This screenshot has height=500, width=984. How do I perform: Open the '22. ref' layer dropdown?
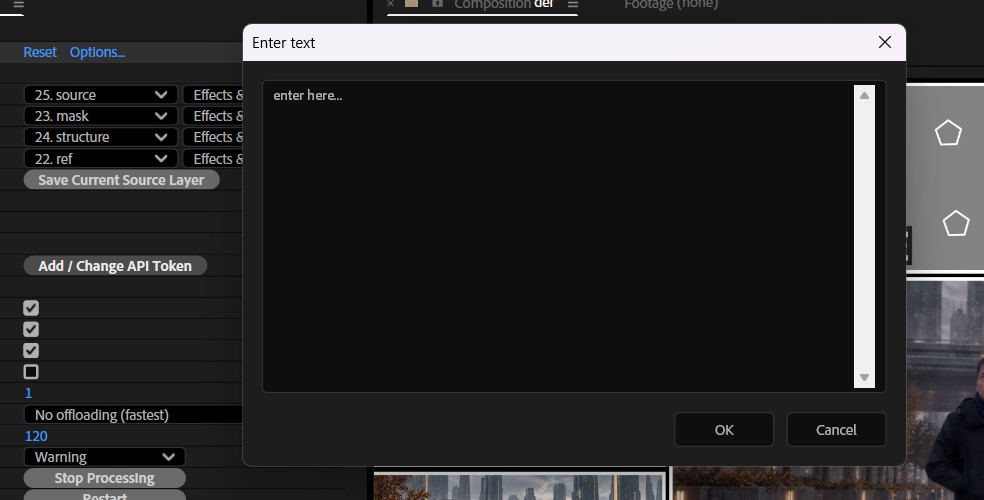pyautogui.click(x=100, y=159)
